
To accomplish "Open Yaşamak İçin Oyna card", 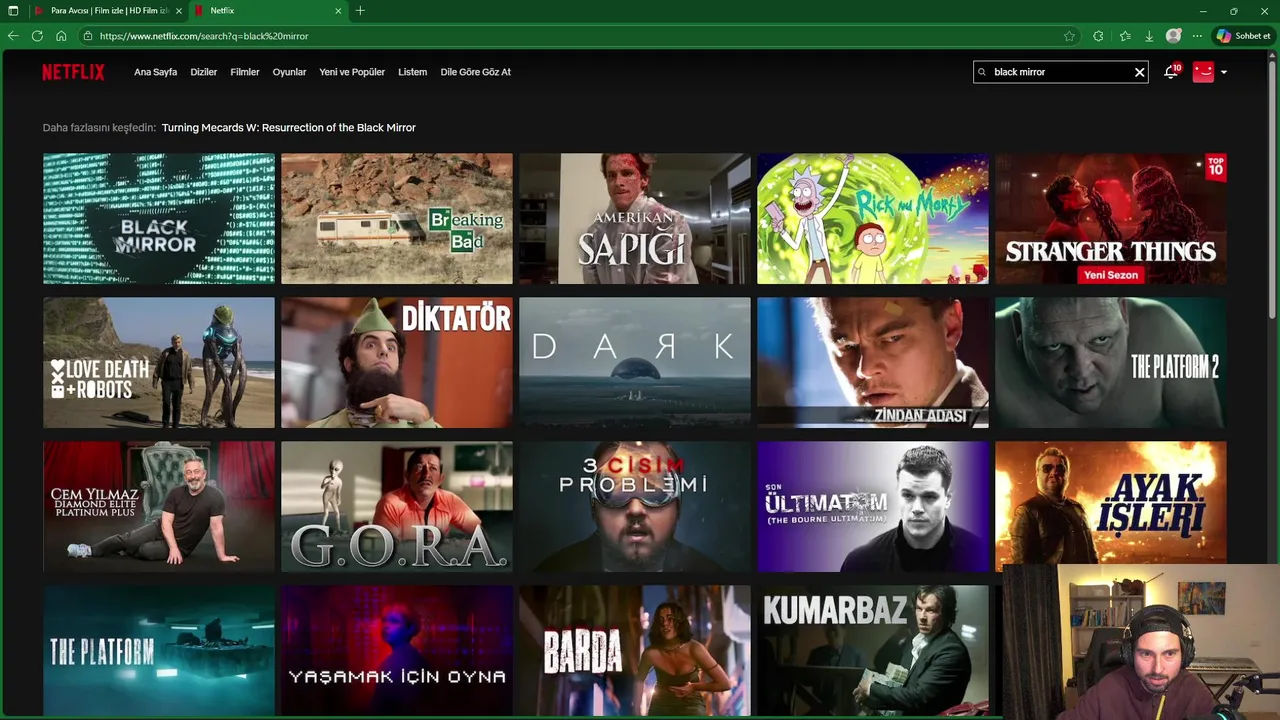I will point(397,650).
